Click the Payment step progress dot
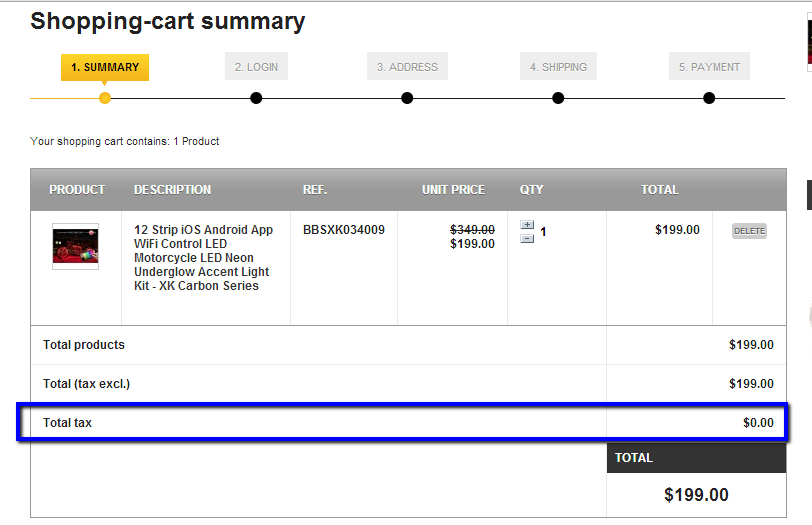 (709, 98)
